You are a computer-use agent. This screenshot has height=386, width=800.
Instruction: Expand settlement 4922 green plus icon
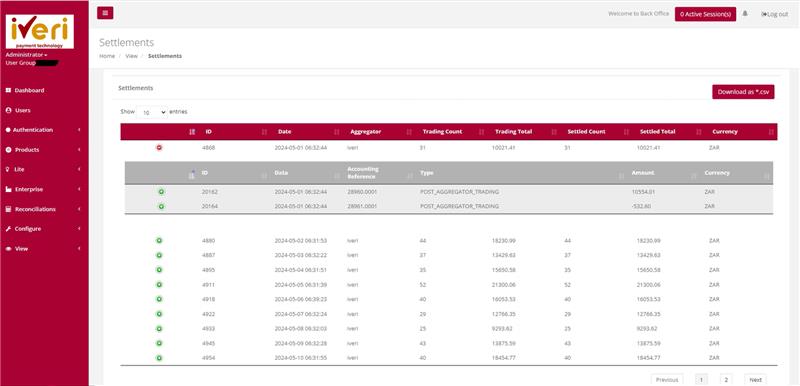coord(159,314)
